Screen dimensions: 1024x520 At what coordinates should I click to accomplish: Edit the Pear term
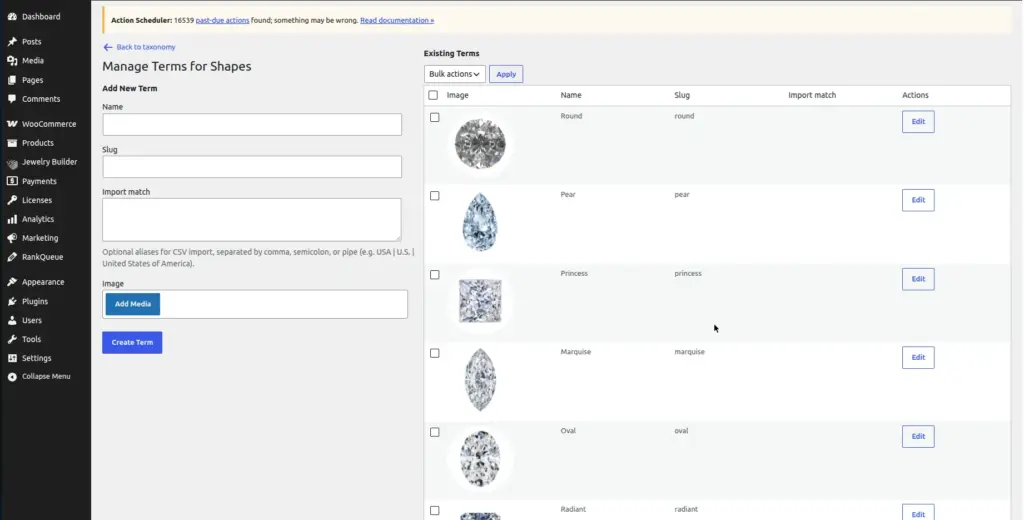point(918,200)
